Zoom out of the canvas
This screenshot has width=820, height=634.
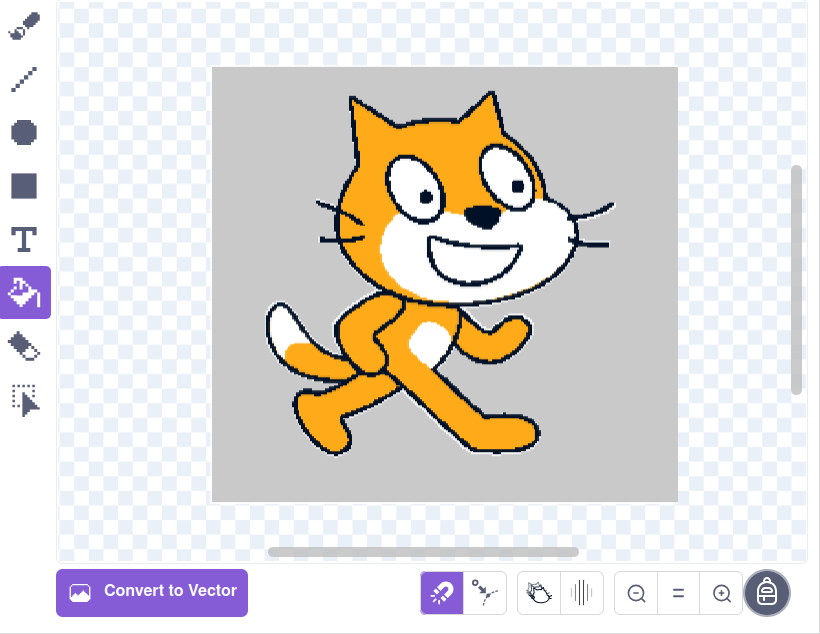[636, 593]
